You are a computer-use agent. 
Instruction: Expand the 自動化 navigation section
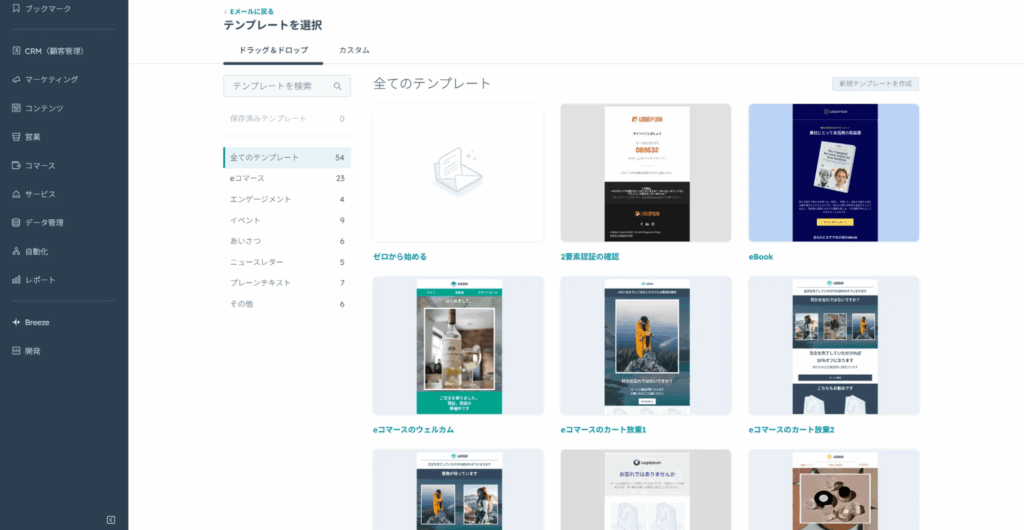36,251
